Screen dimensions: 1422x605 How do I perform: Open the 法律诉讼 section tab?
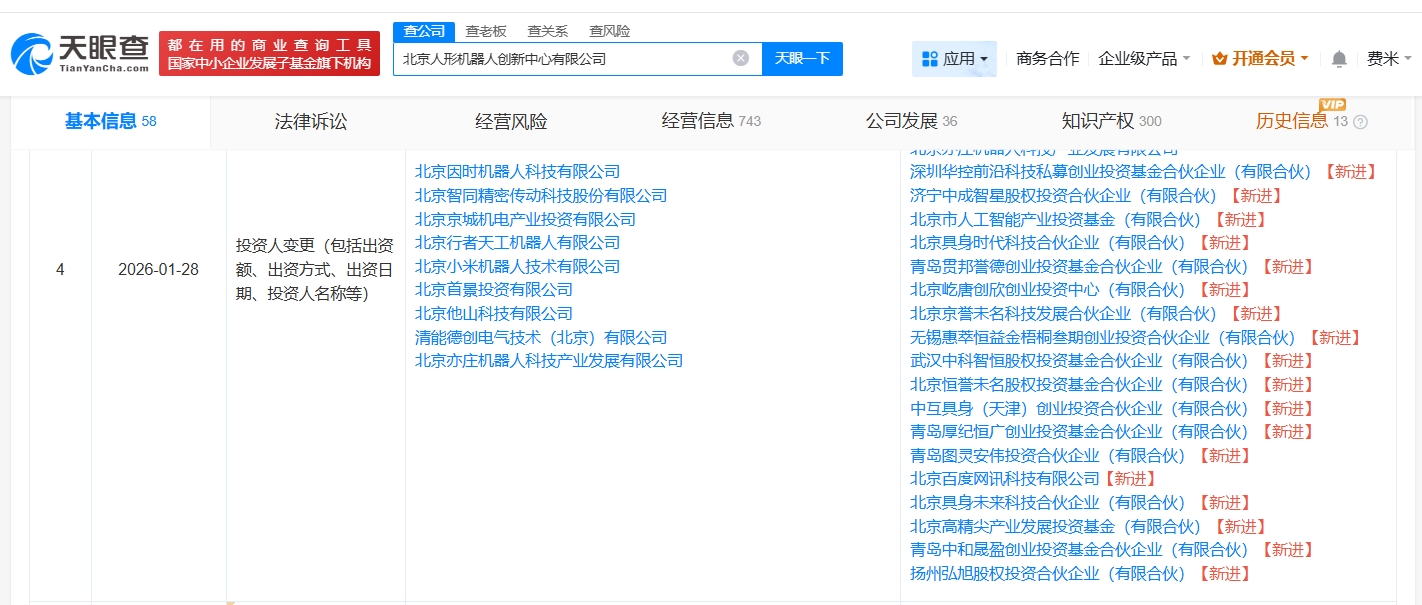[x=311, y=121]
